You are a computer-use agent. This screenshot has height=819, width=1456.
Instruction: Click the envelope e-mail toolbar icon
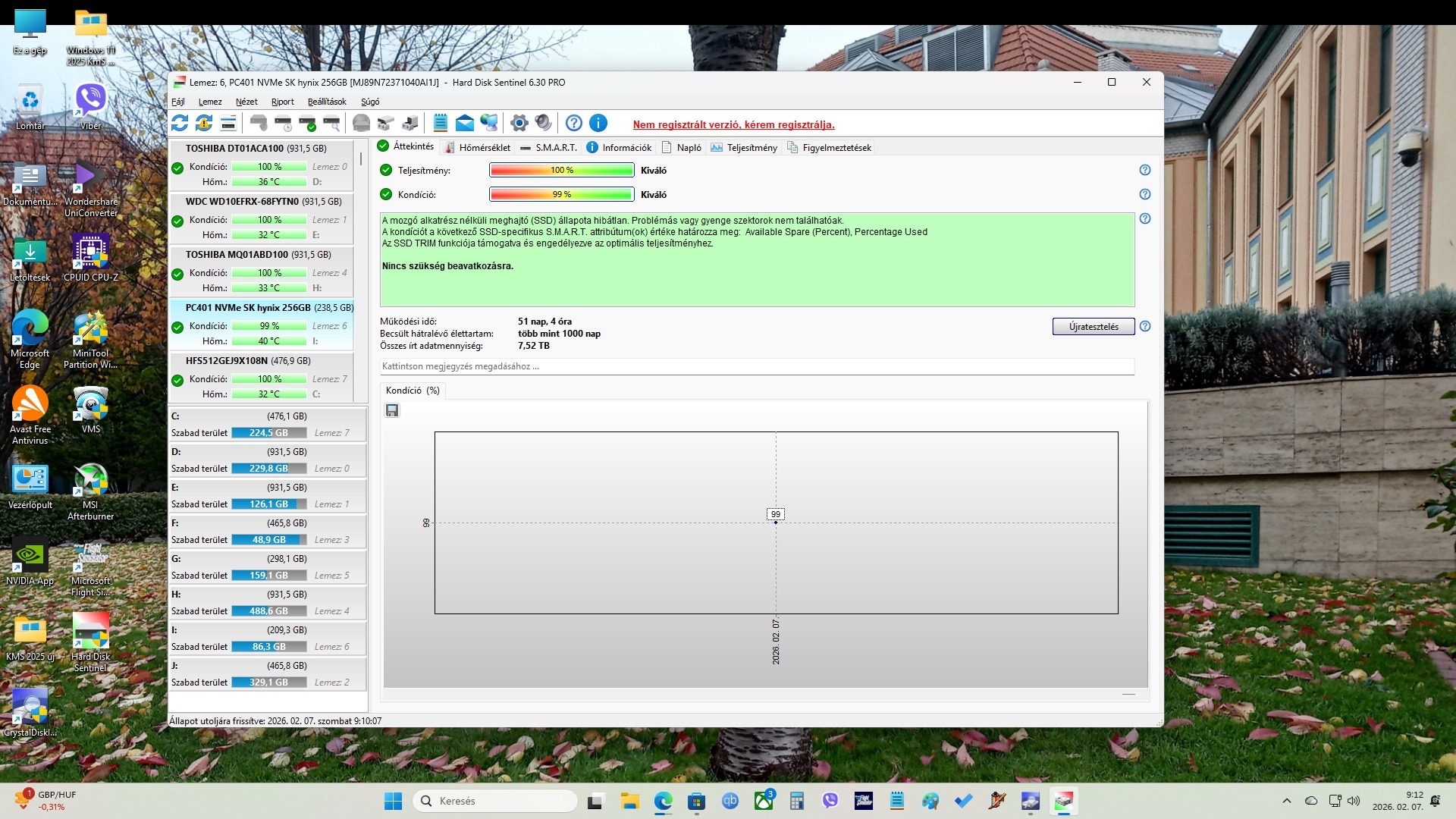(464, 123)
